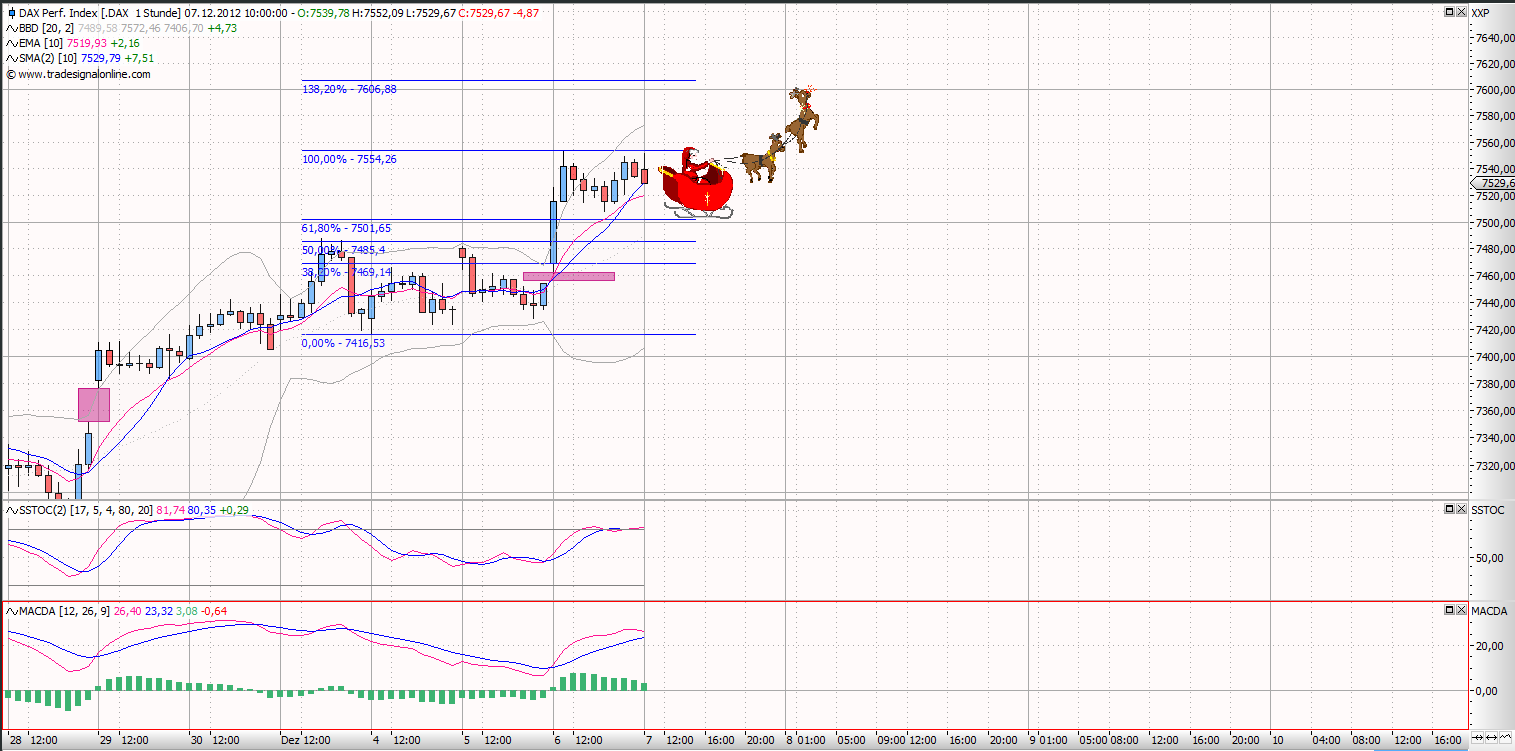Click the SSTOC label on the right axis
1515x751 pixels.
(1488, 510)
